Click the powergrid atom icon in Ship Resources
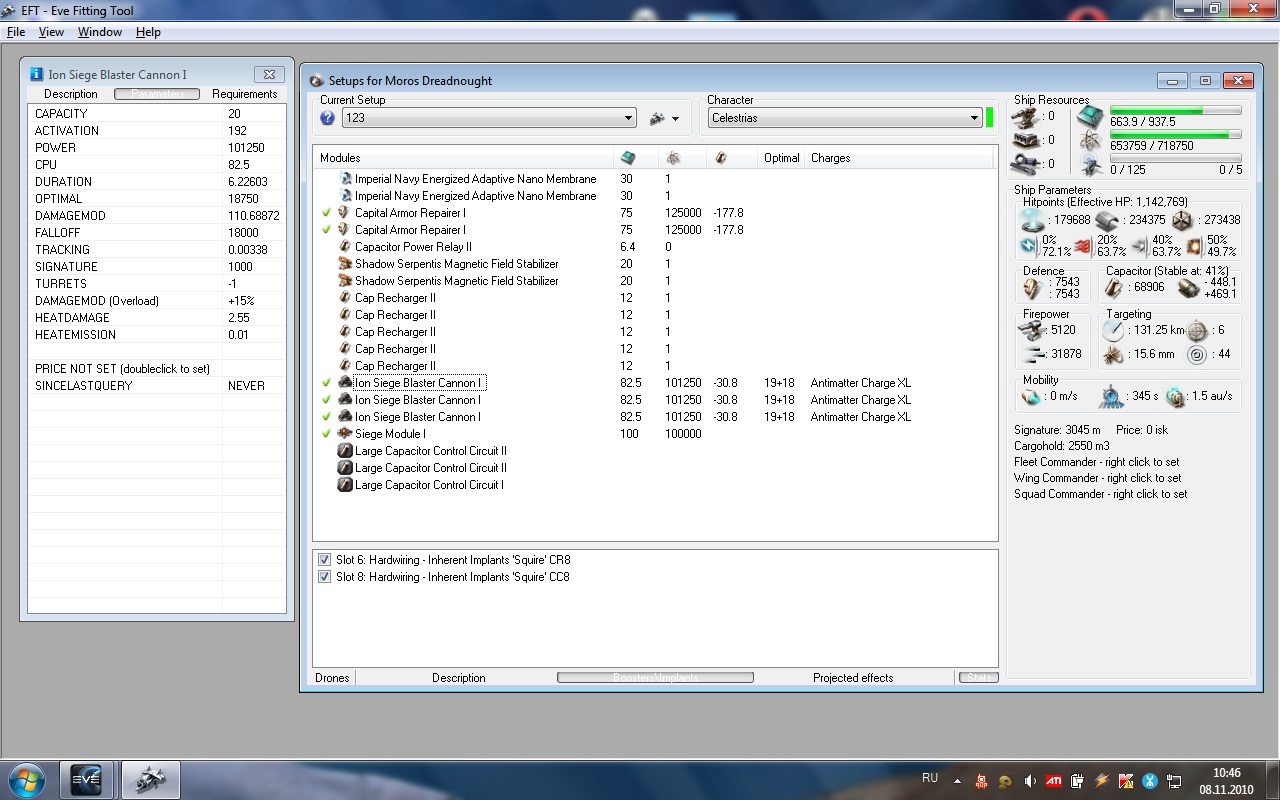Viewport: 1280px width, 800px height. coord(1090,140)
